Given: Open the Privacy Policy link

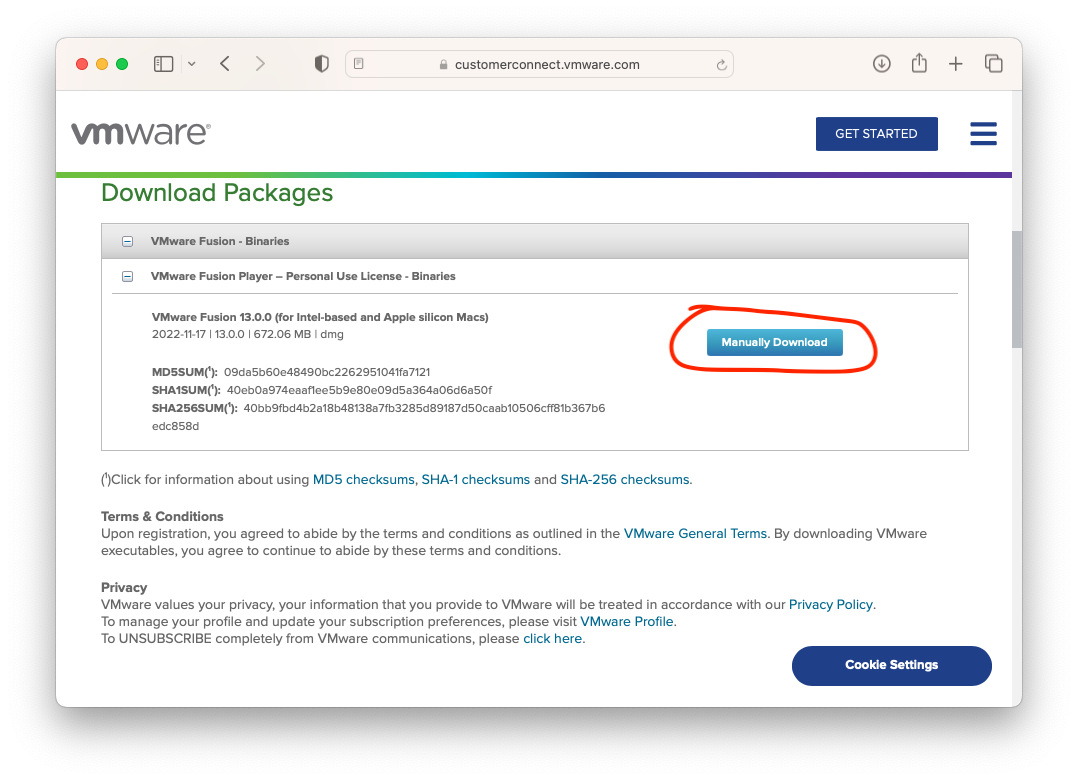Looking at the screenshot, I should 830,604.
